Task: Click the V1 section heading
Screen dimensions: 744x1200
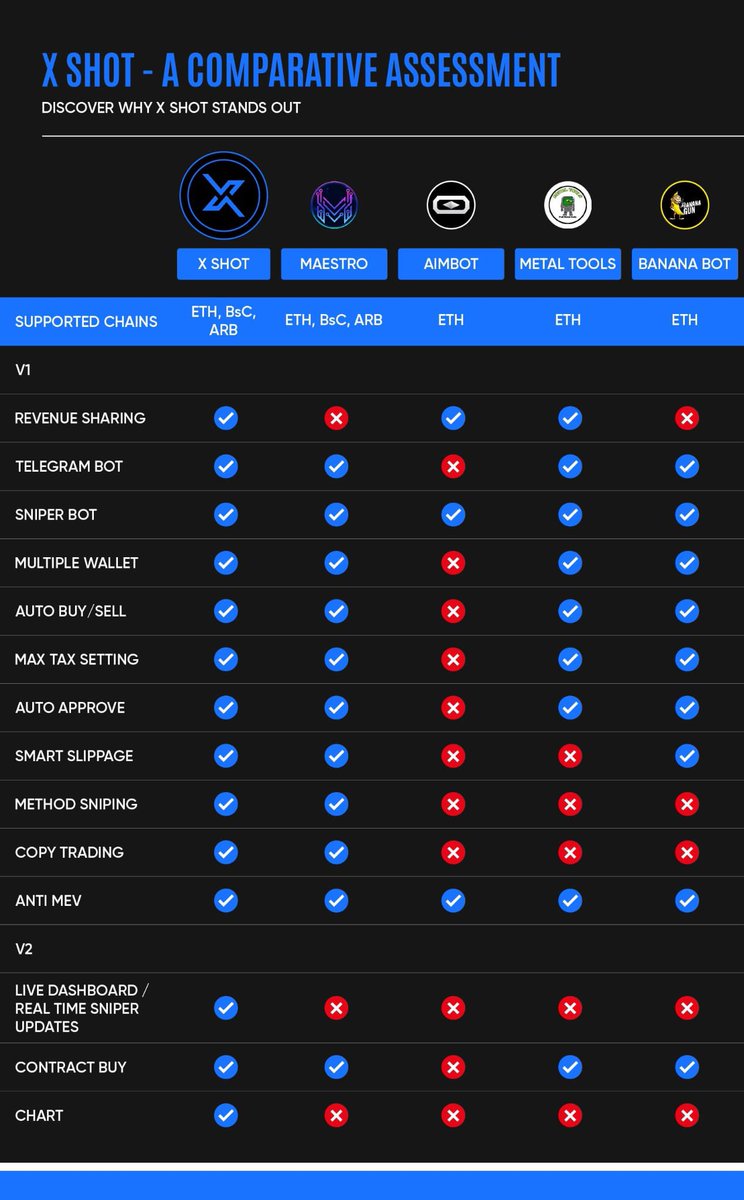Action: point(24,370)
